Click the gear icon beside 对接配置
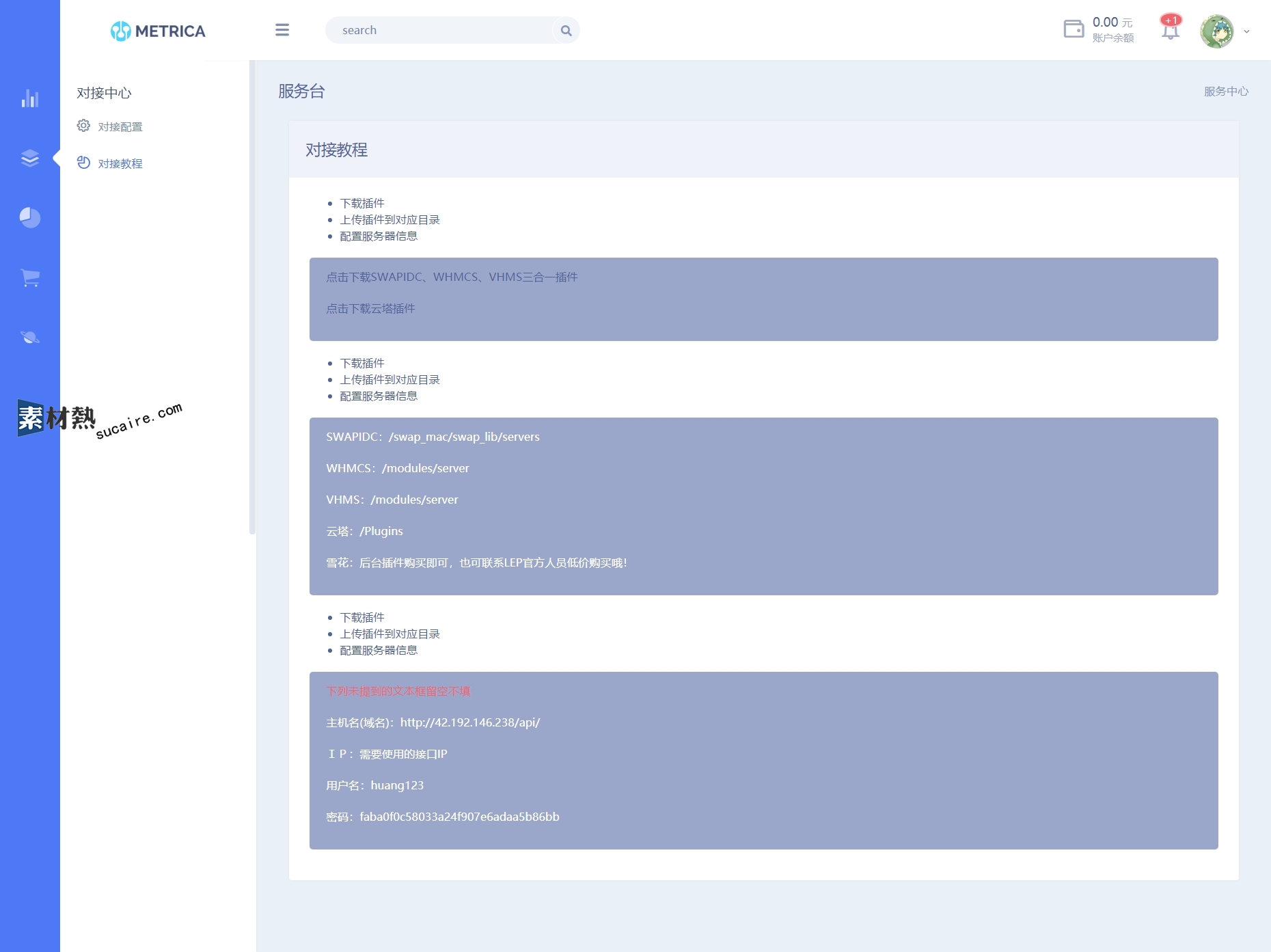The width and height of the screenshot is (1271, 952). pos(83,126)
